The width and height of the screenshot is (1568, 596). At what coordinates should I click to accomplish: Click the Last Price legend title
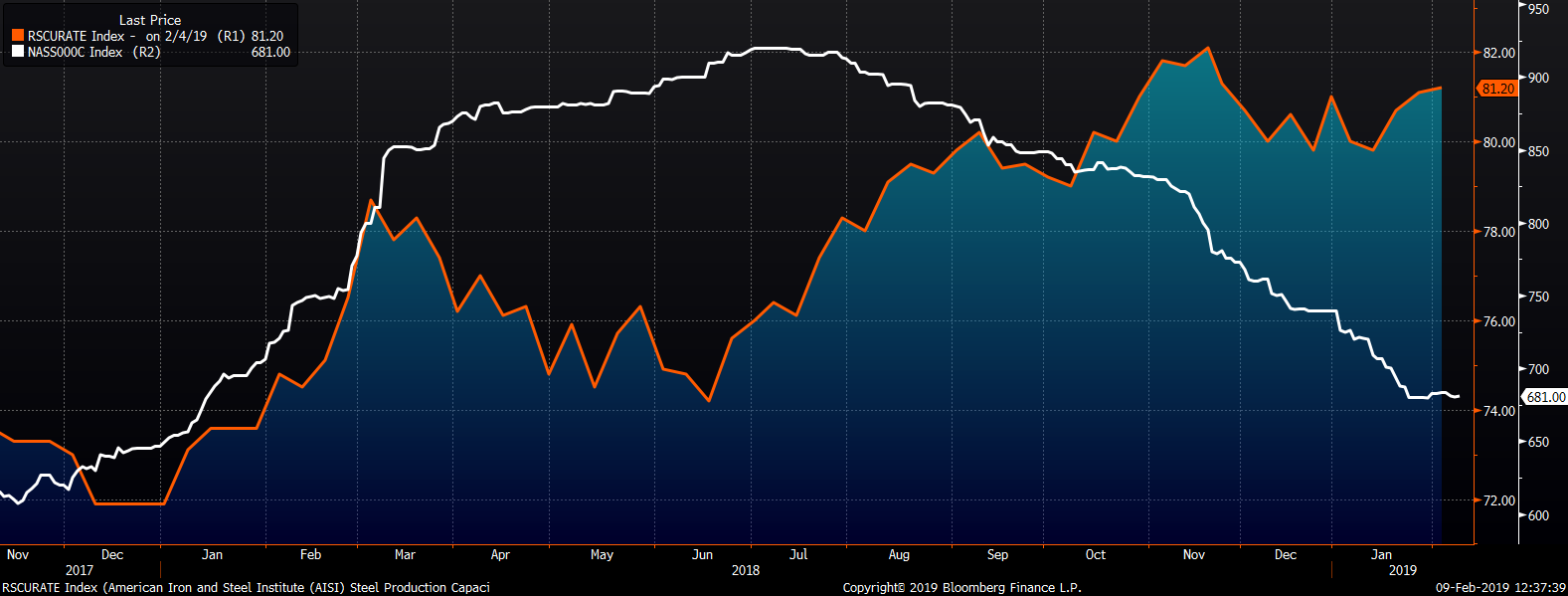point(150,20)
